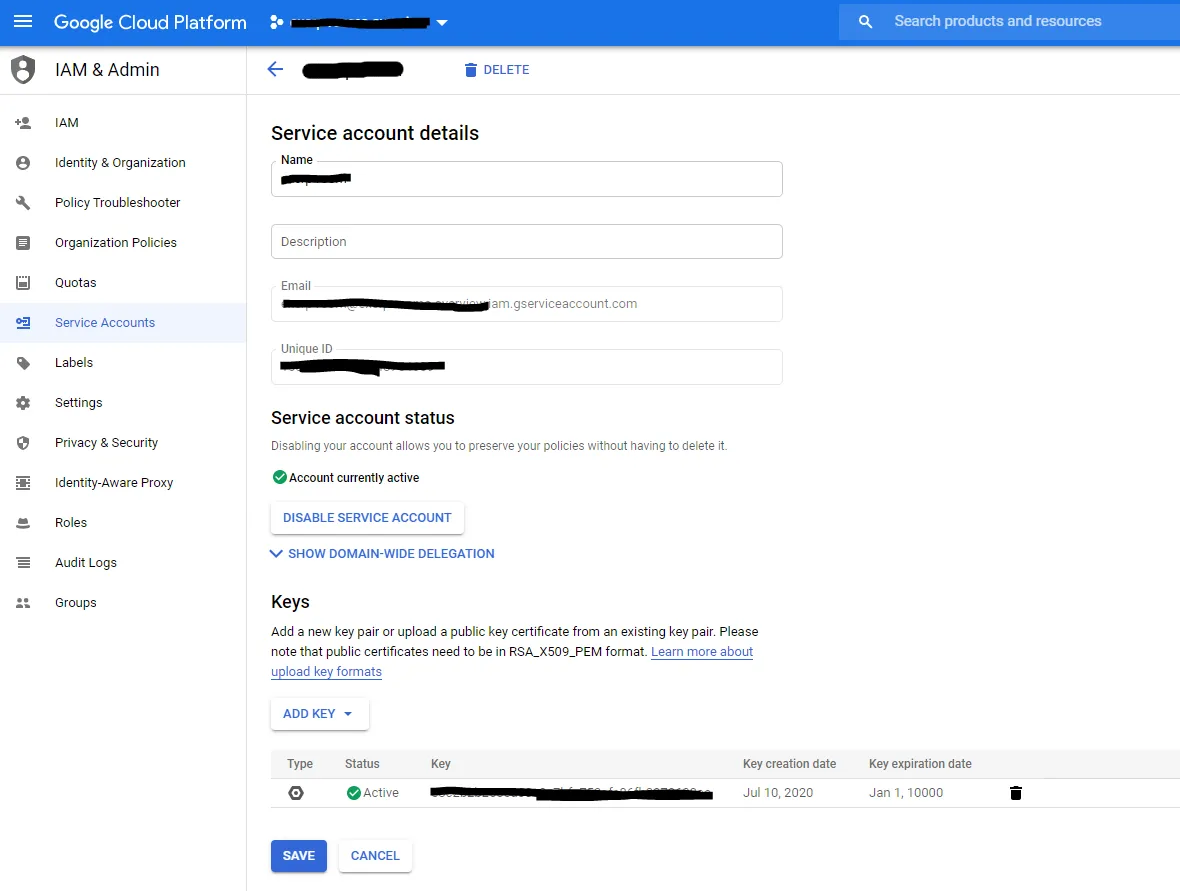Click the Audit Logs lines icon
The width and height of the screenshot is (1180, 891).
(x=23, y=563)
